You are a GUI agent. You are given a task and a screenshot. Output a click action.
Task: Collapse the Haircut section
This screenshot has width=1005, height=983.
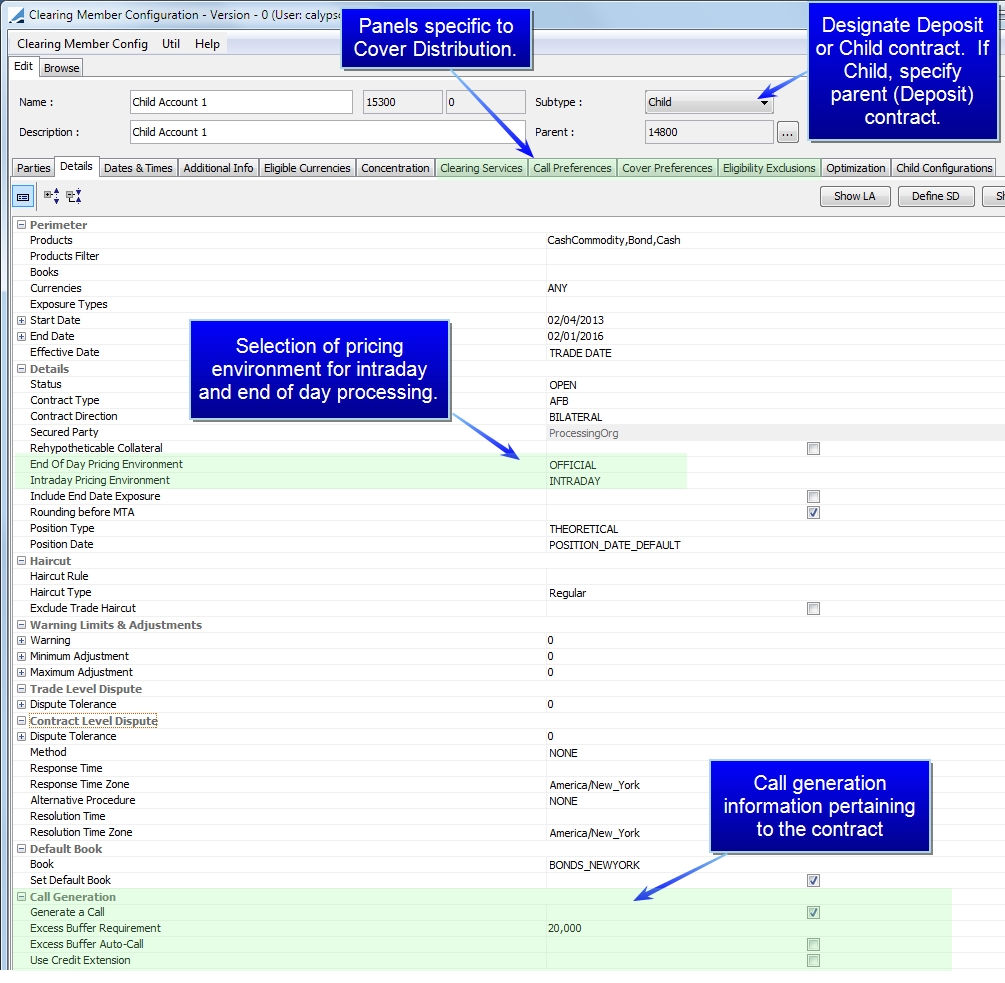21,561
